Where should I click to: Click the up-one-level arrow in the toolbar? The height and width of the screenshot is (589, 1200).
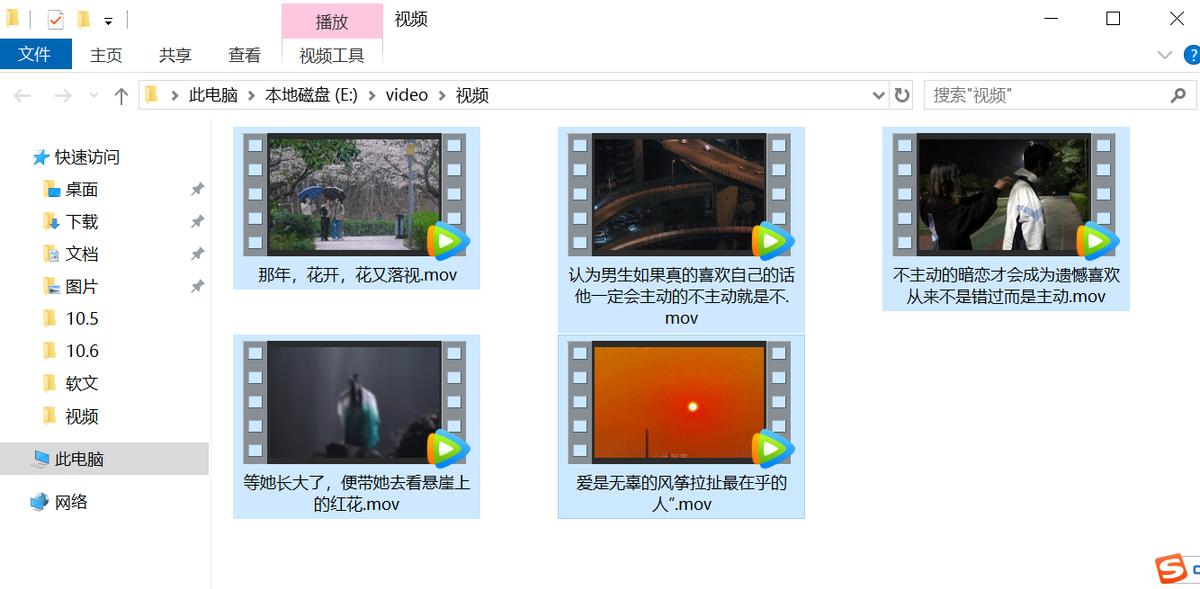[x=120, y=95]
